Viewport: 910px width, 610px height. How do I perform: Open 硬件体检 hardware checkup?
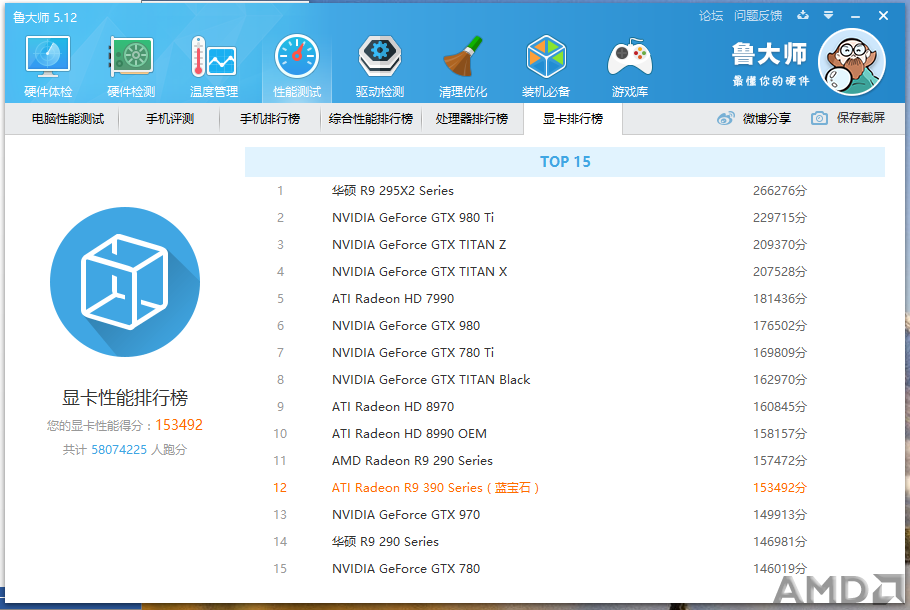[x=48, y=67]
